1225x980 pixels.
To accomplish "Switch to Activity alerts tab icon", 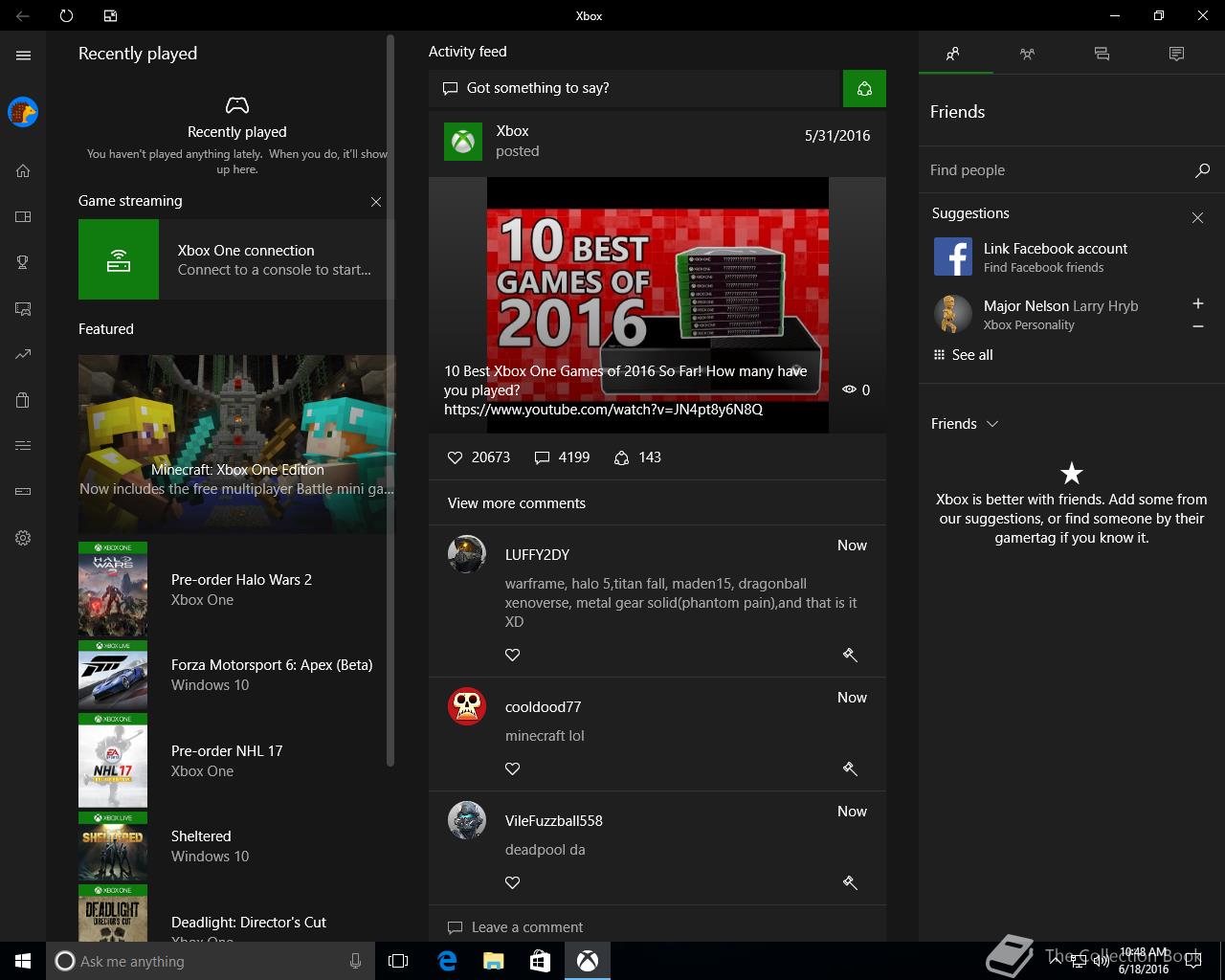I will coord(1176,54).
